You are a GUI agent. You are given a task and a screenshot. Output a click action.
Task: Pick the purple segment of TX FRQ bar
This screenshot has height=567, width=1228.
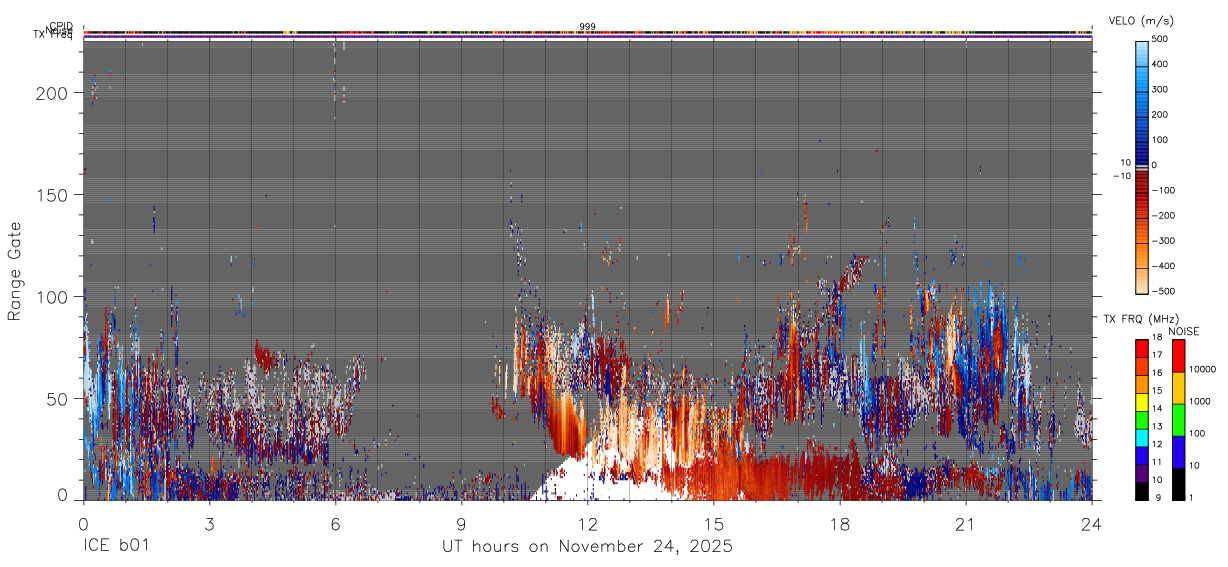coord(1142,473)
